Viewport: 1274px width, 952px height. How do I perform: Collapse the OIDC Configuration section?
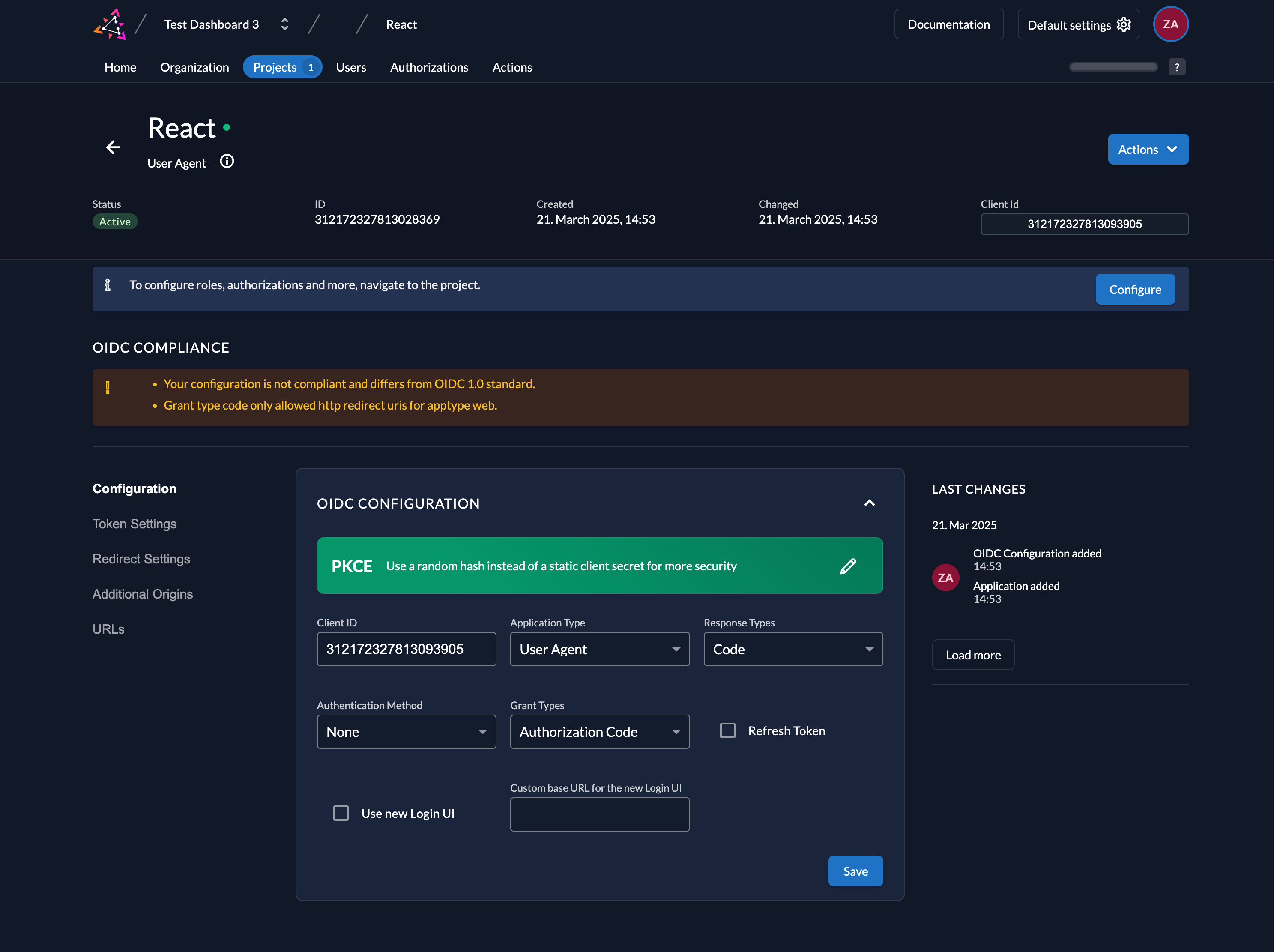pos(870,503)
